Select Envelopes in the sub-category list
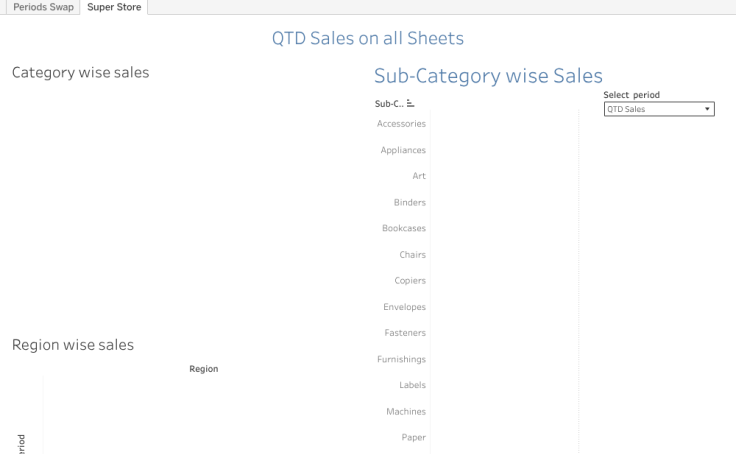The width and height of the screenshot is (736, 454). (404, 307)
